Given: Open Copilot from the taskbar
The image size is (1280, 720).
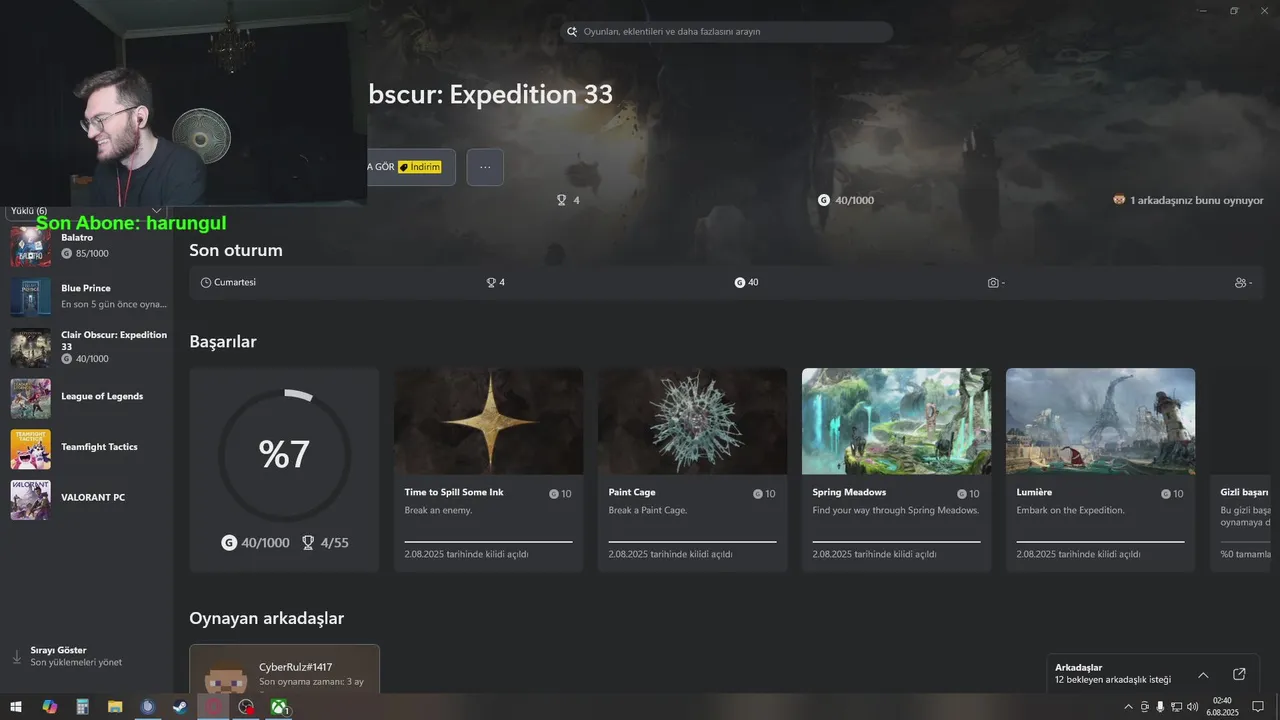Looking at the screenshot, I should [49, 707].
